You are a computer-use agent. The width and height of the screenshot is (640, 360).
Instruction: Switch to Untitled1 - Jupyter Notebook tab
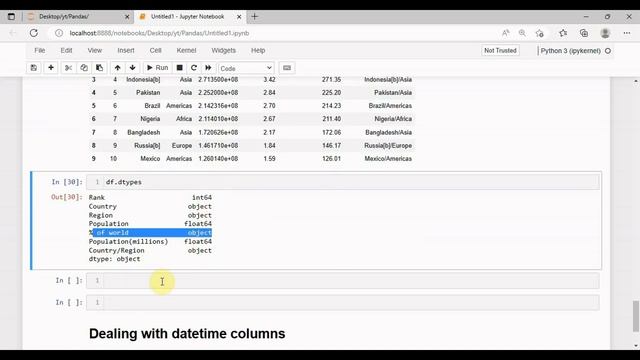coord(188,17)
